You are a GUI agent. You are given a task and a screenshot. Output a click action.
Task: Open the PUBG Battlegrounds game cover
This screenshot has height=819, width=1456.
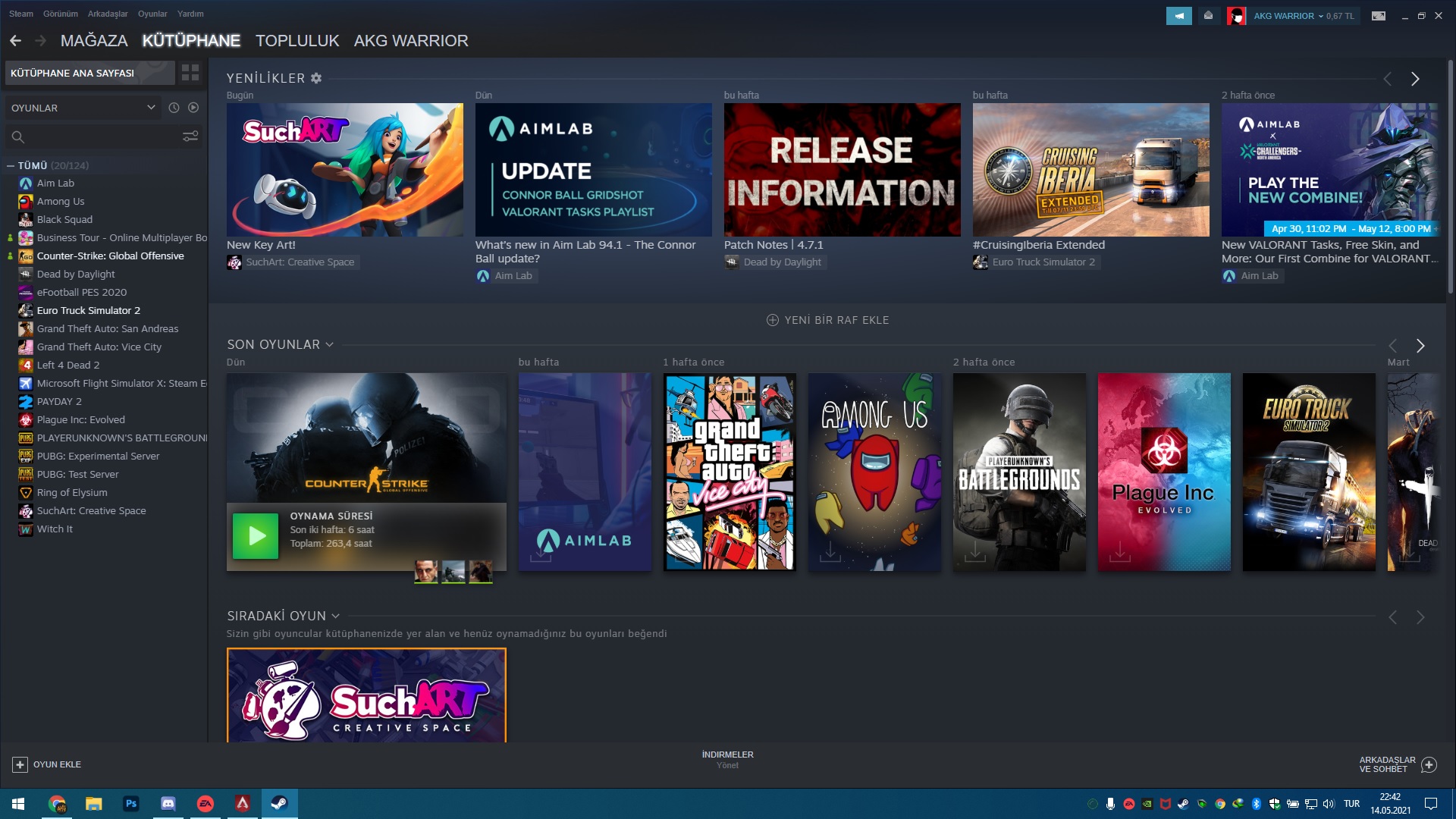pyautogui.click(x=1019, y=472)
